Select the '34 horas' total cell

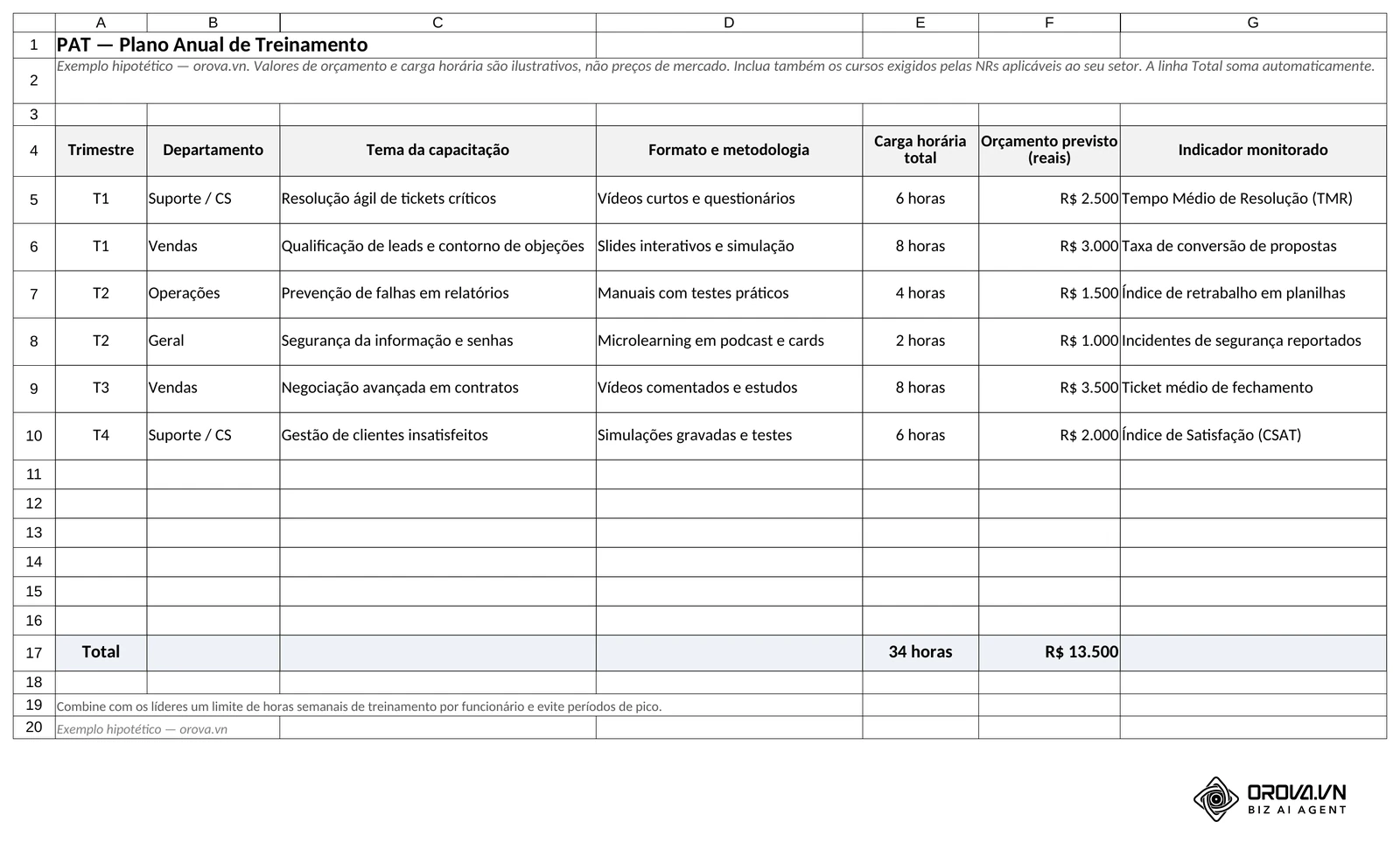pyautogui.click(x=920, y=653)
